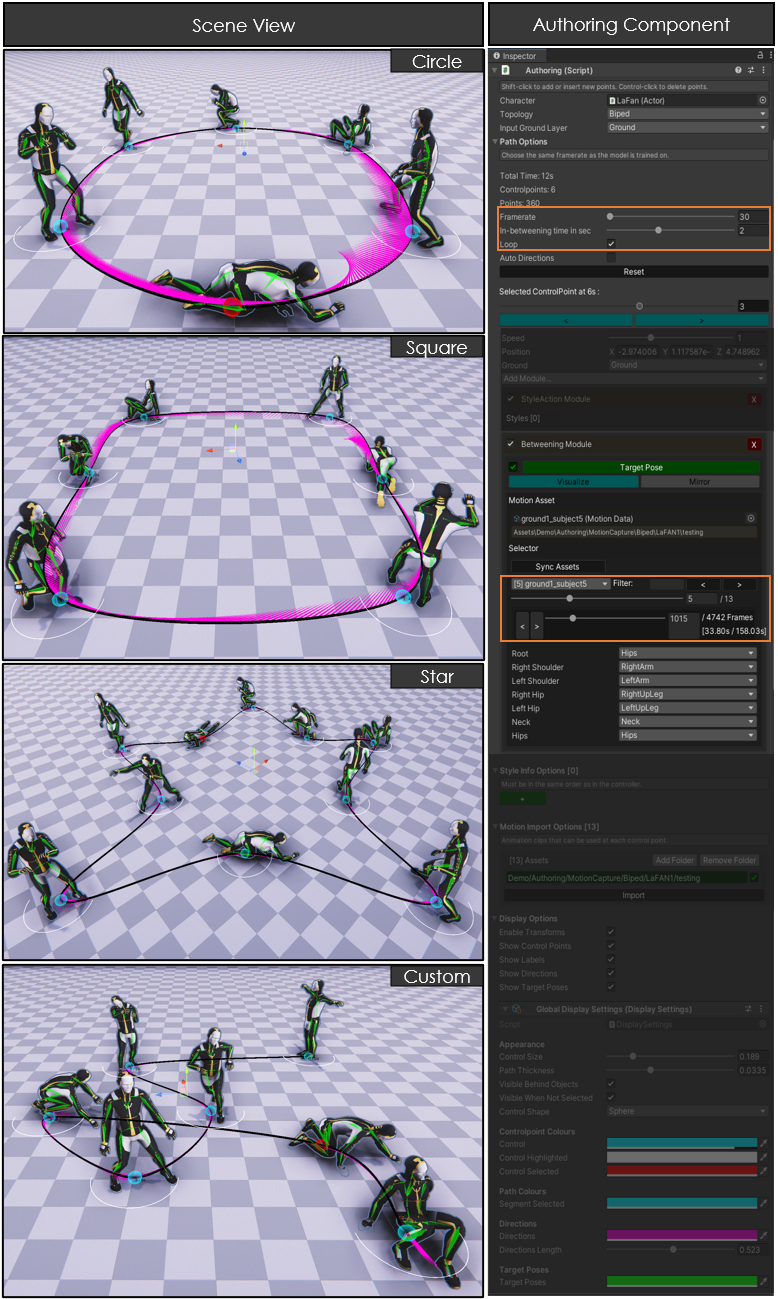Remove Betweening Module with red X
The image size is (778, 1299).
[x=754, y=444]
